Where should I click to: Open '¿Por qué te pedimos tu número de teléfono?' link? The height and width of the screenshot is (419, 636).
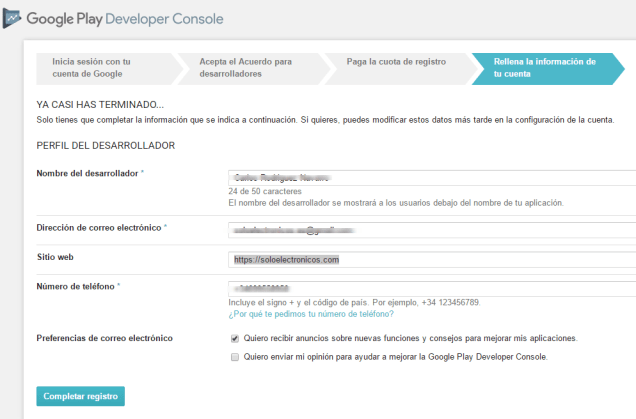(311, 313)
